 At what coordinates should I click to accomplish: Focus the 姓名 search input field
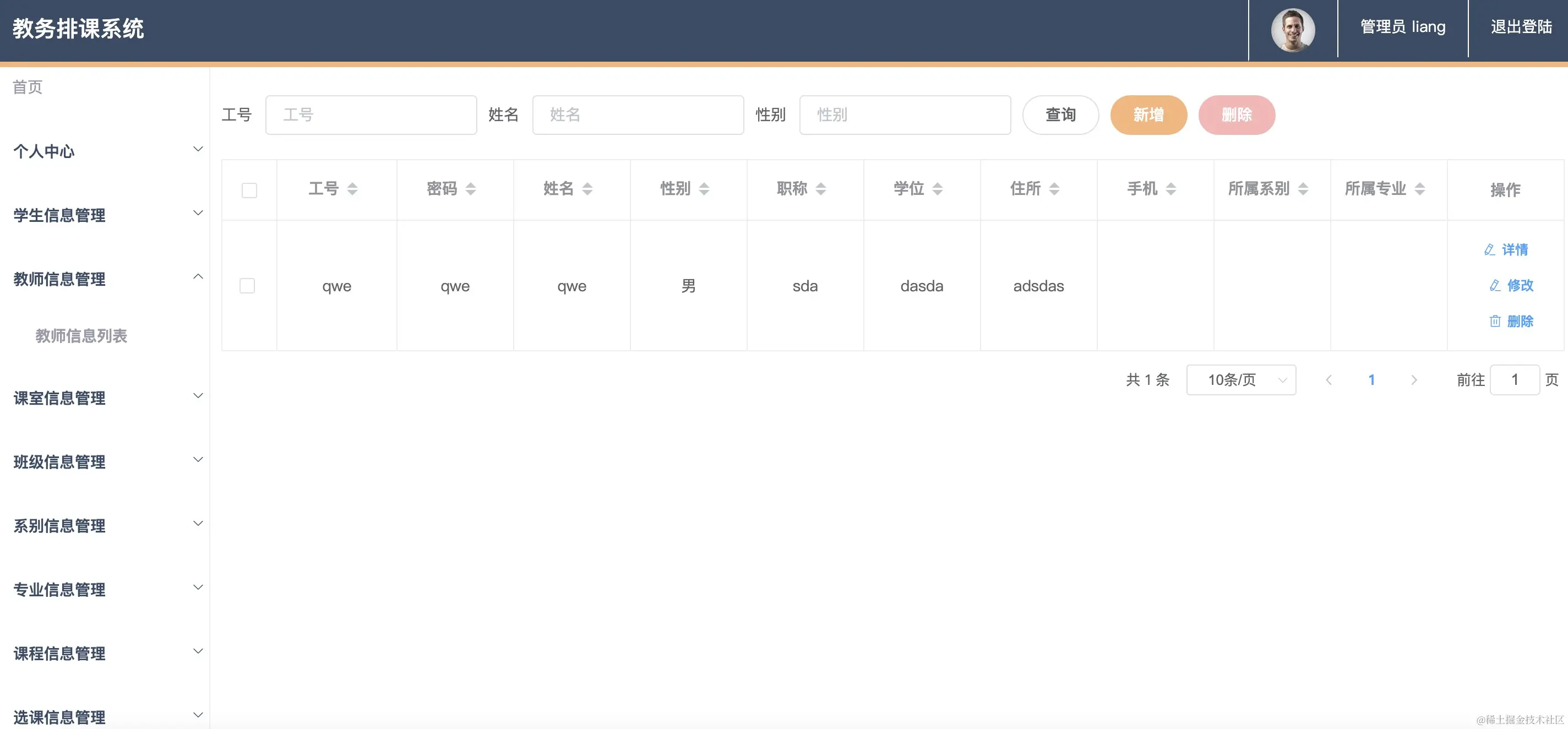pyautogui.click(x=638, y=115)
